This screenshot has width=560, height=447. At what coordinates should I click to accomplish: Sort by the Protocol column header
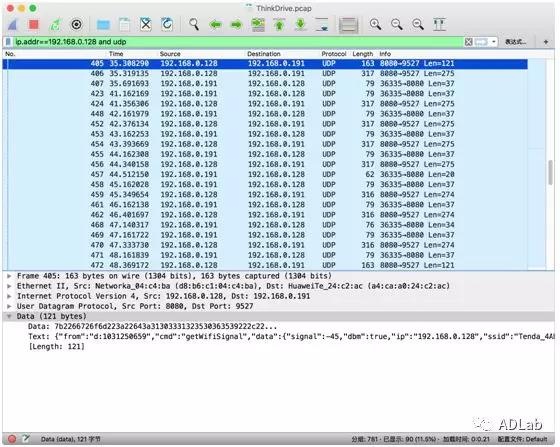334,54
